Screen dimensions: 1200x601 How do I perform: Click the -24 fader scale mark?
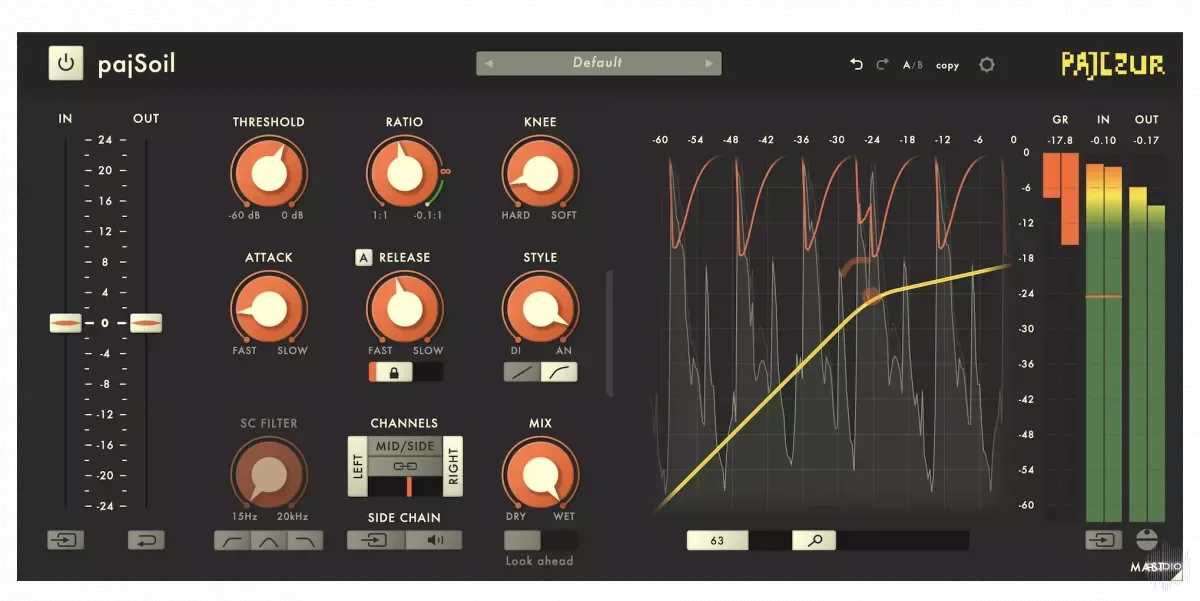tap(104, 506)
